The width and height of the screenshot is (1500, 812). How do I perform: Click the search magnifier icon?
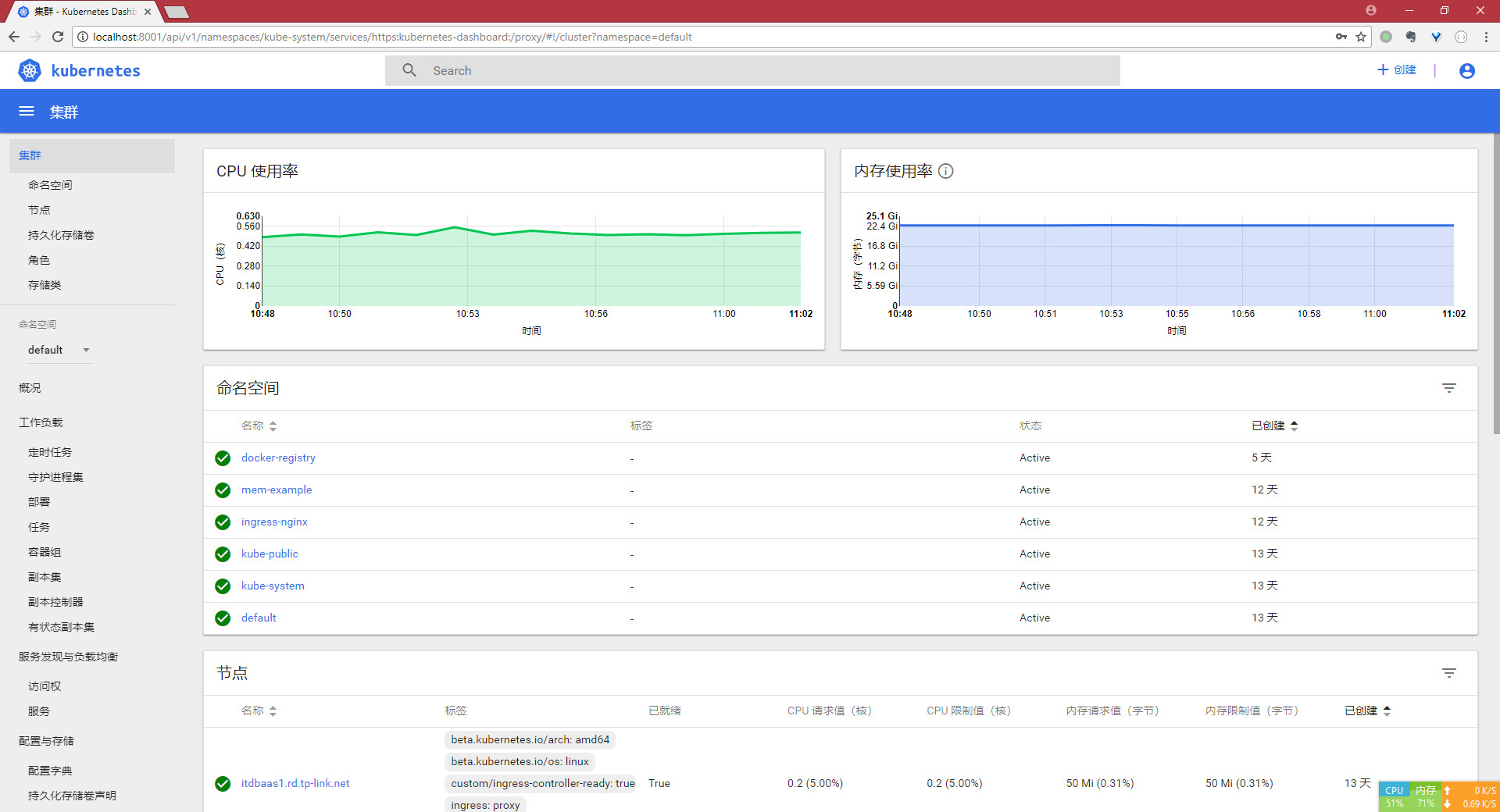tap(409, 70)
